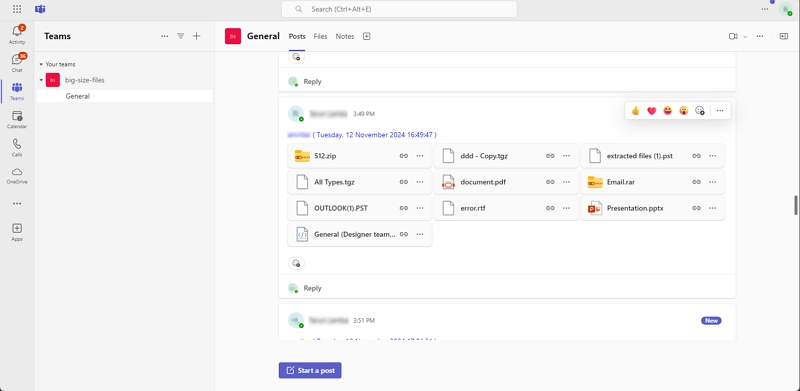This screenshot has height=391, width=800.
Task: Copy link for extracted files (1).pst
Action: 696,156
